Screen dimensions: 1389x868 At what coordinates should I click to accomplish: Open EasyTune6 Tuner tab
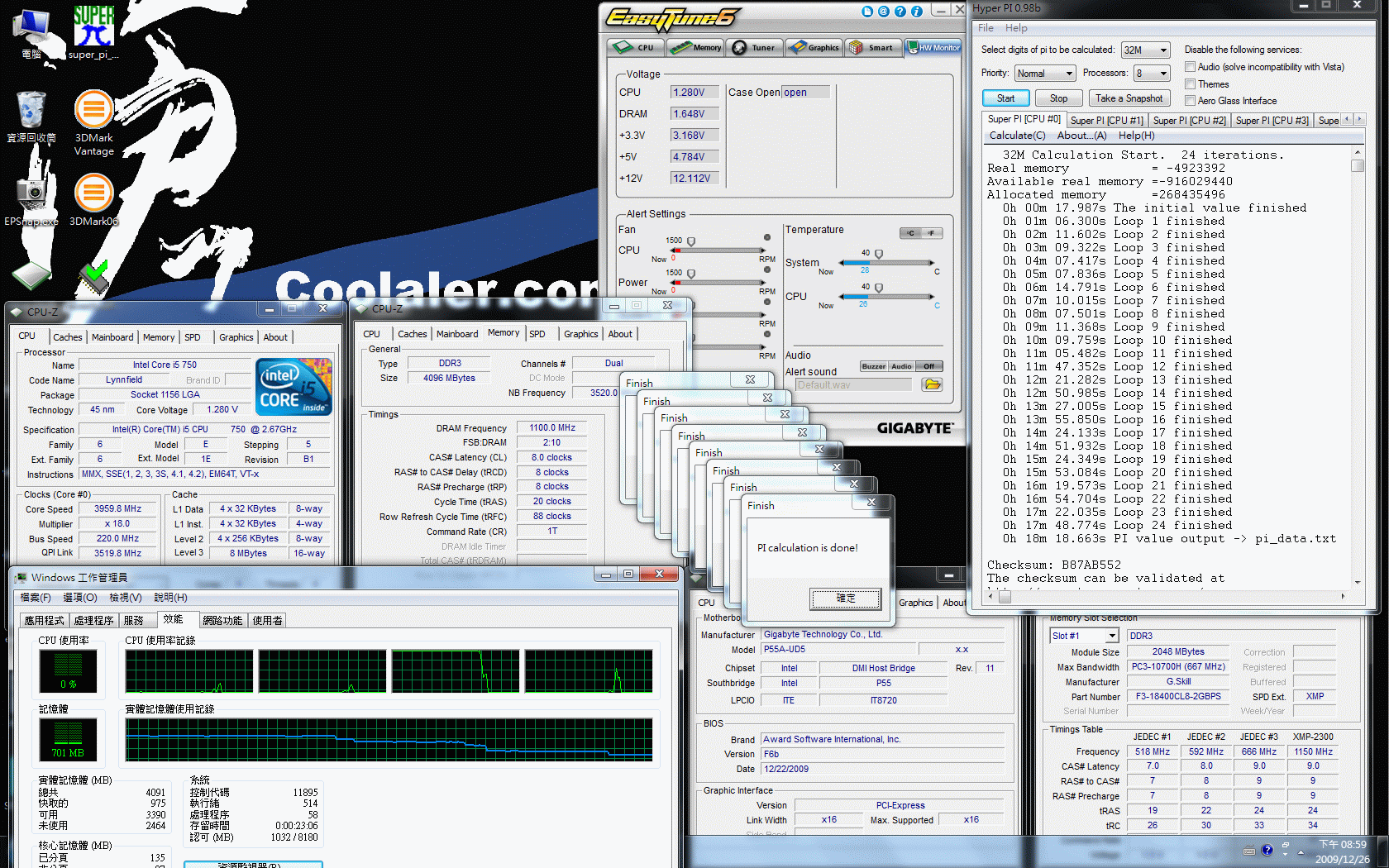click(x=754, y=47)
